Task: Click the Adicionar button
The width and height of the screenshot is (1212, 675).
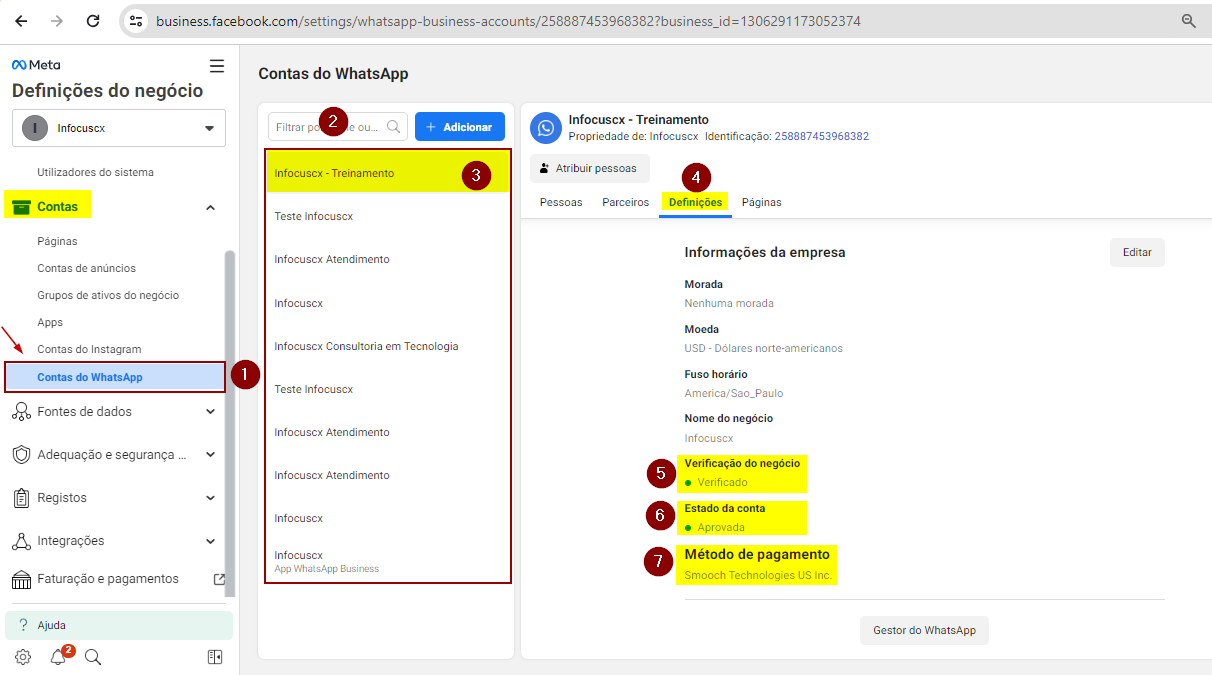Action: 459,127
